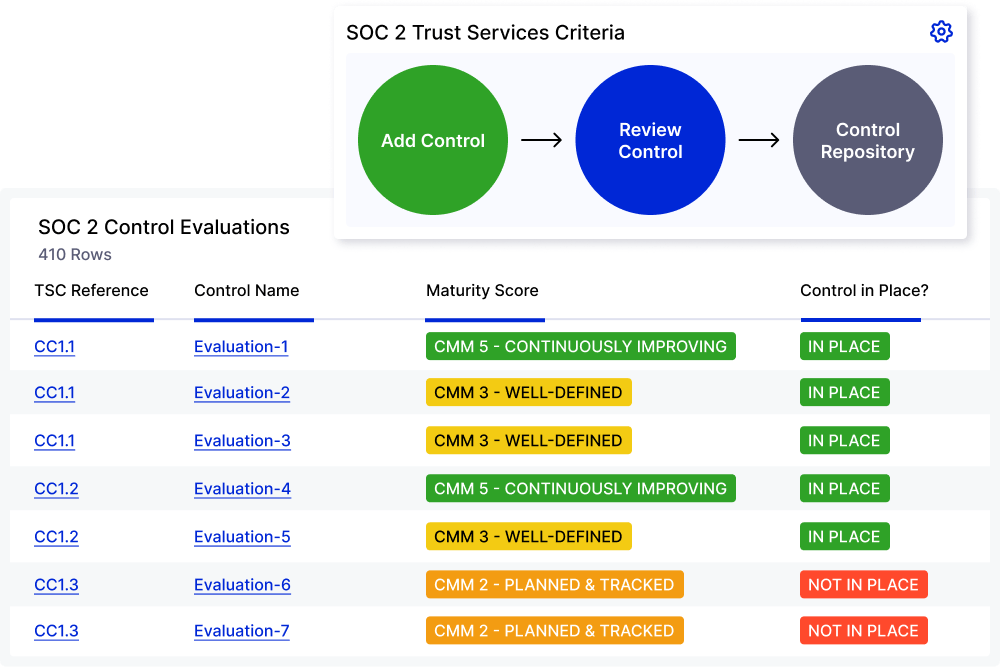Click IN PLACE badge in Evaluation-4 row
This screenshot has height=667, width=1000.
pos(844,488)
